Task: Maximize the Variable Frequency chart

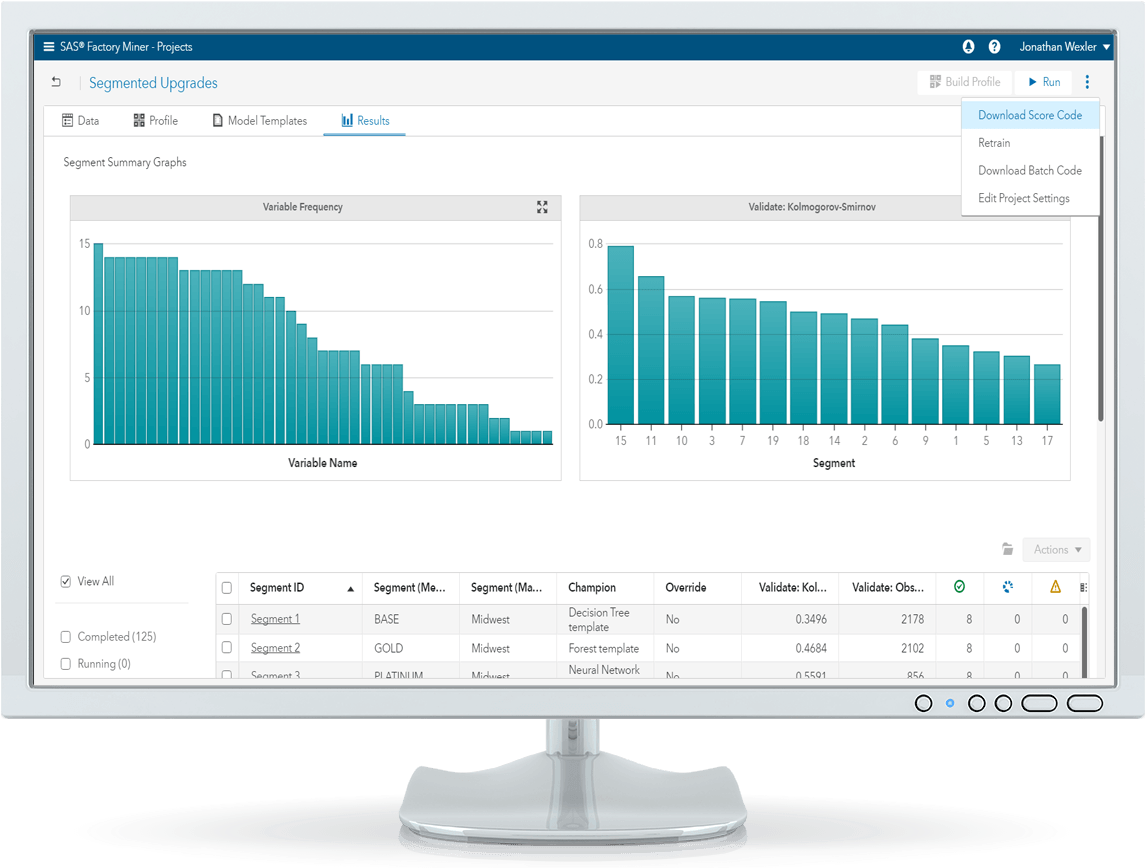Action: [542, 207]
